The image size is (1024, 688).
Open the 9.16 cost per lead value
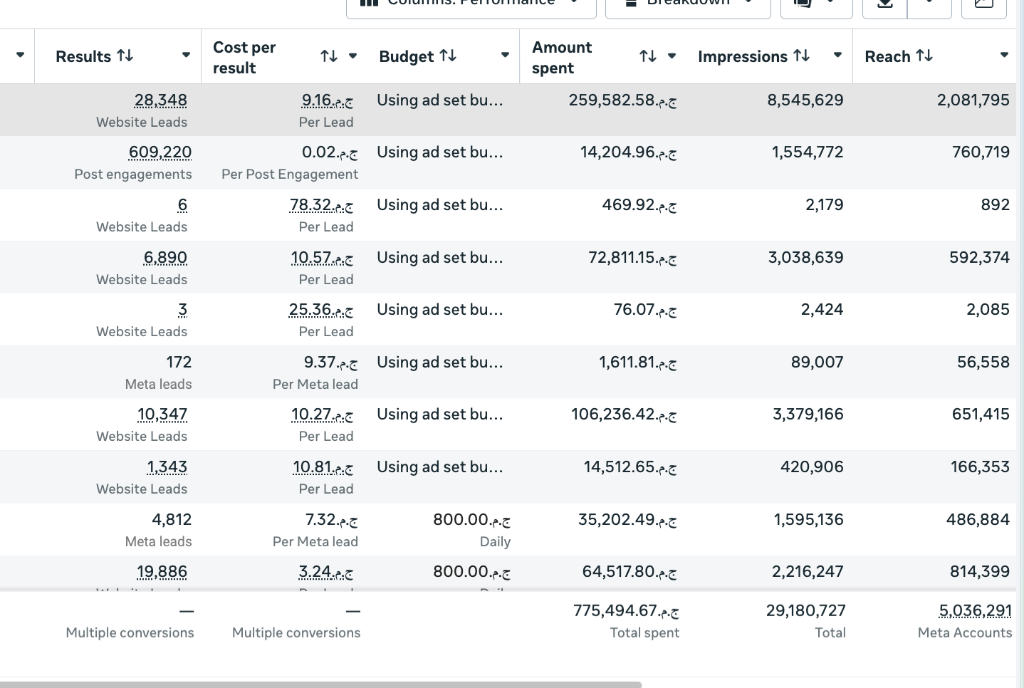(x=327, y=101)
